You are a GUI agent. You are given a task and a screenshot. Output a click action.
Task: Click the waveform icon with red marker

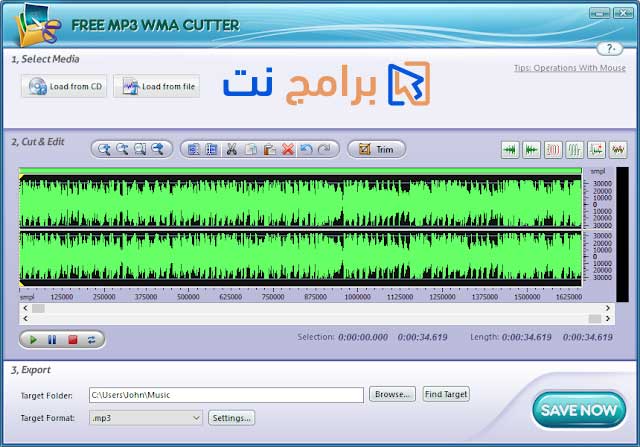pos(596,150)
